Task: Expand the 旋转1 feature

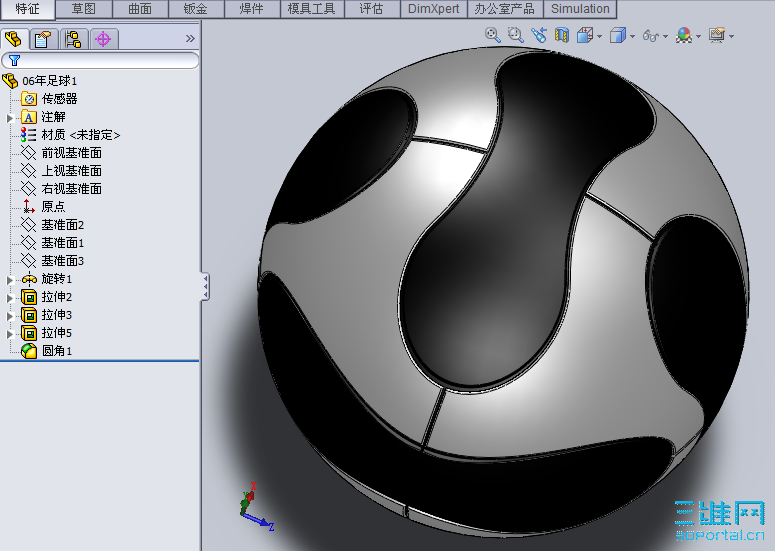Action: coord(10,280)
